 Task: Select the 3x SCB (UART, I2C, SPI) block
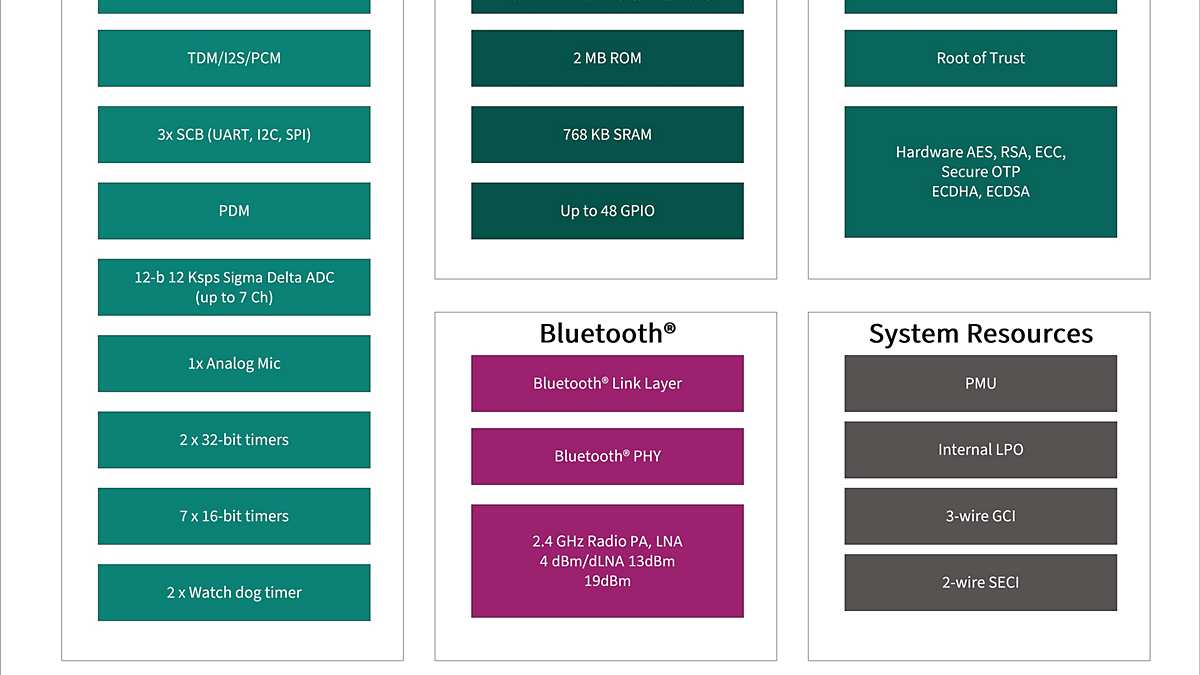(234, 134)
